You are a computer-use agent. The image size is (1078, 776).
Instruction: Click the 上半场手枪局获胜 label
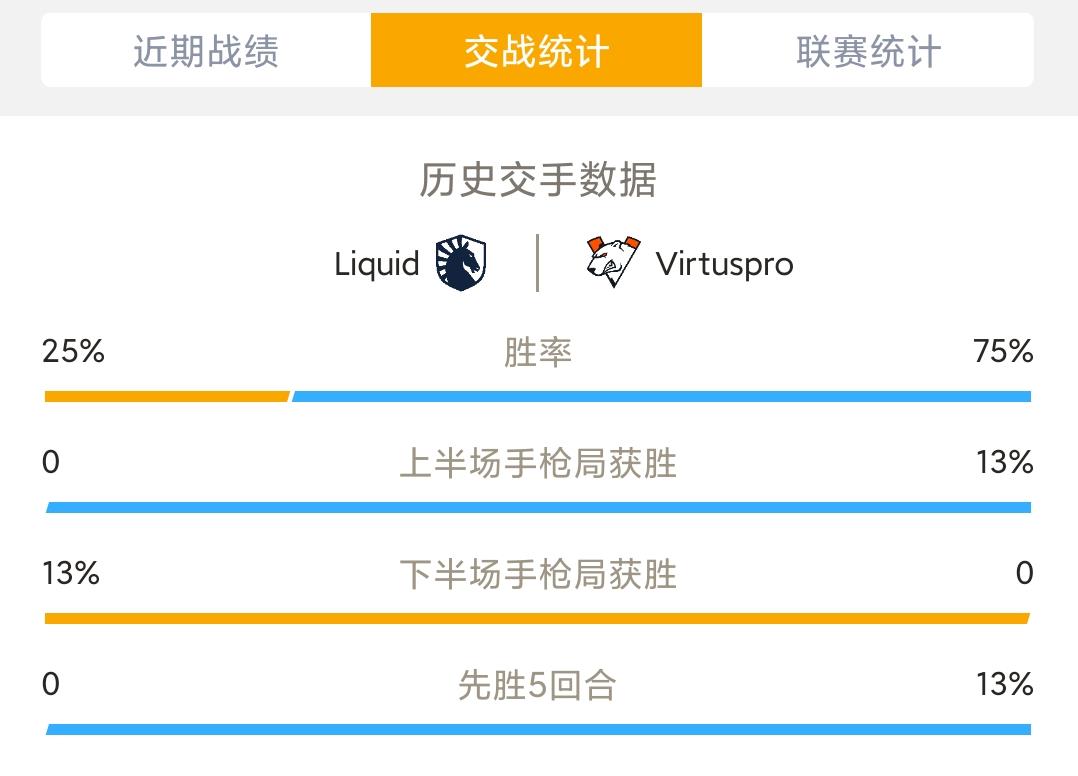[x=538, y=463]
